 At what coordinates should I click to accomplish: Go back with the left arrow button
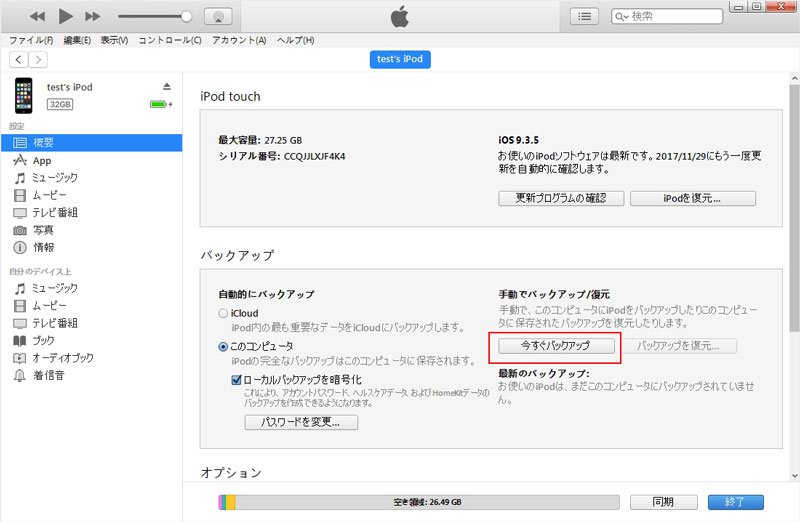tap(19, 60)
